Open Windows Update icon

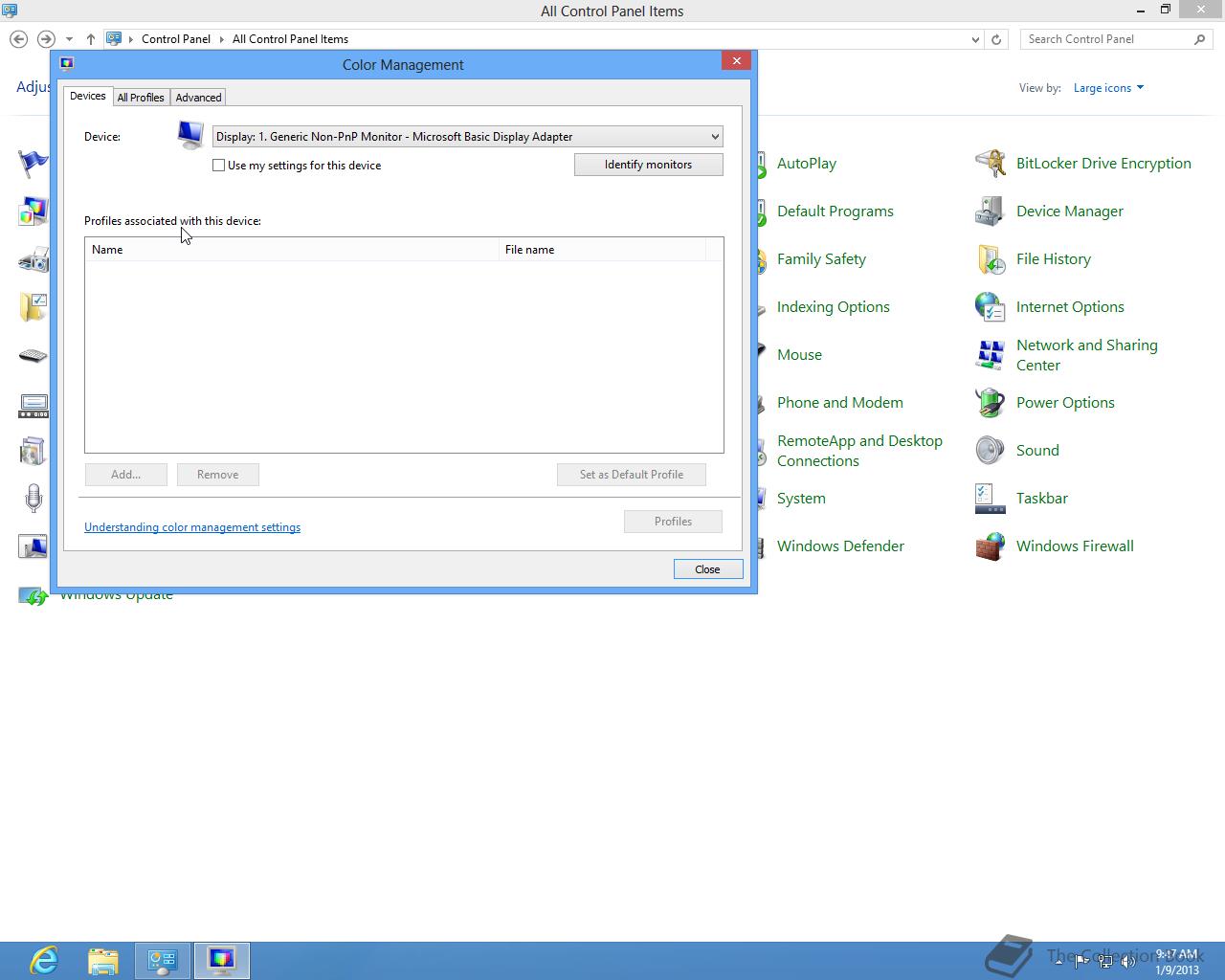click(x=33, y=597)
